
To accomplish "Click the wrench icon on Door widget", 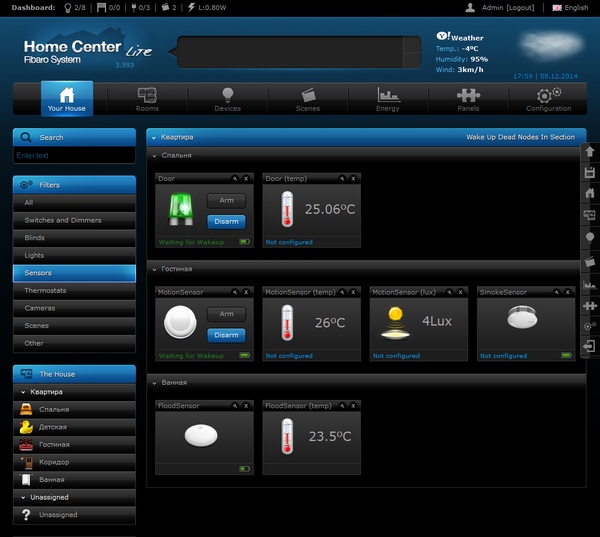I will point(235,178).
